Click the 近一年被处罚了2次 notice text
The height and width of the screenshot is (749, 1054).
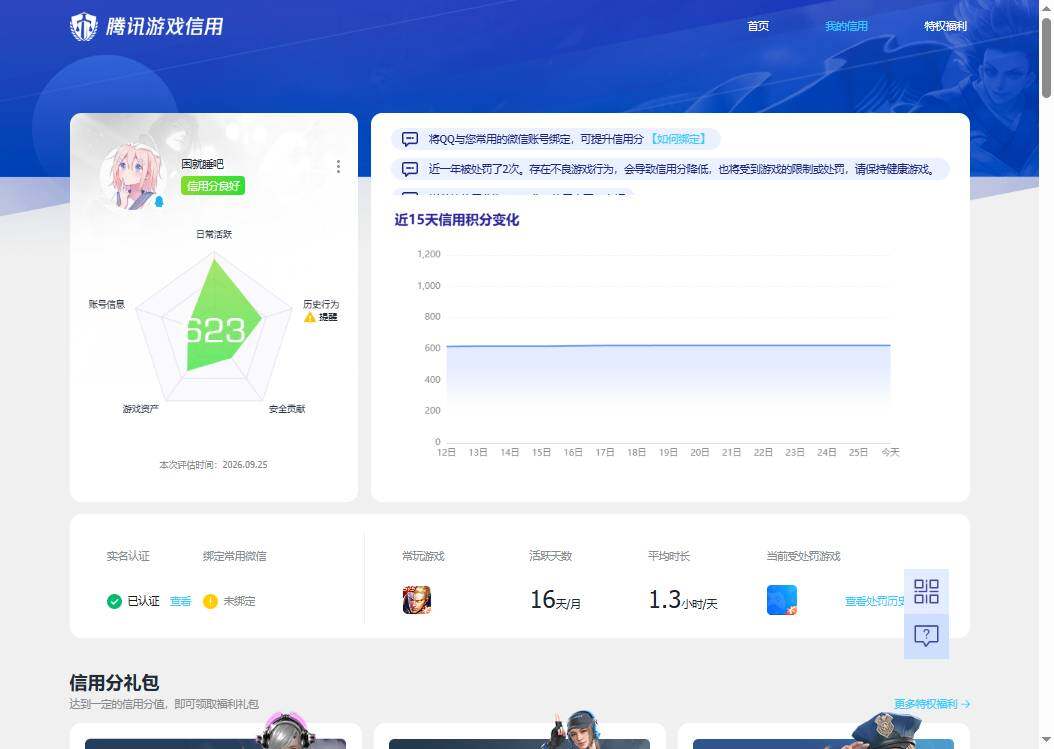[682, 169]
